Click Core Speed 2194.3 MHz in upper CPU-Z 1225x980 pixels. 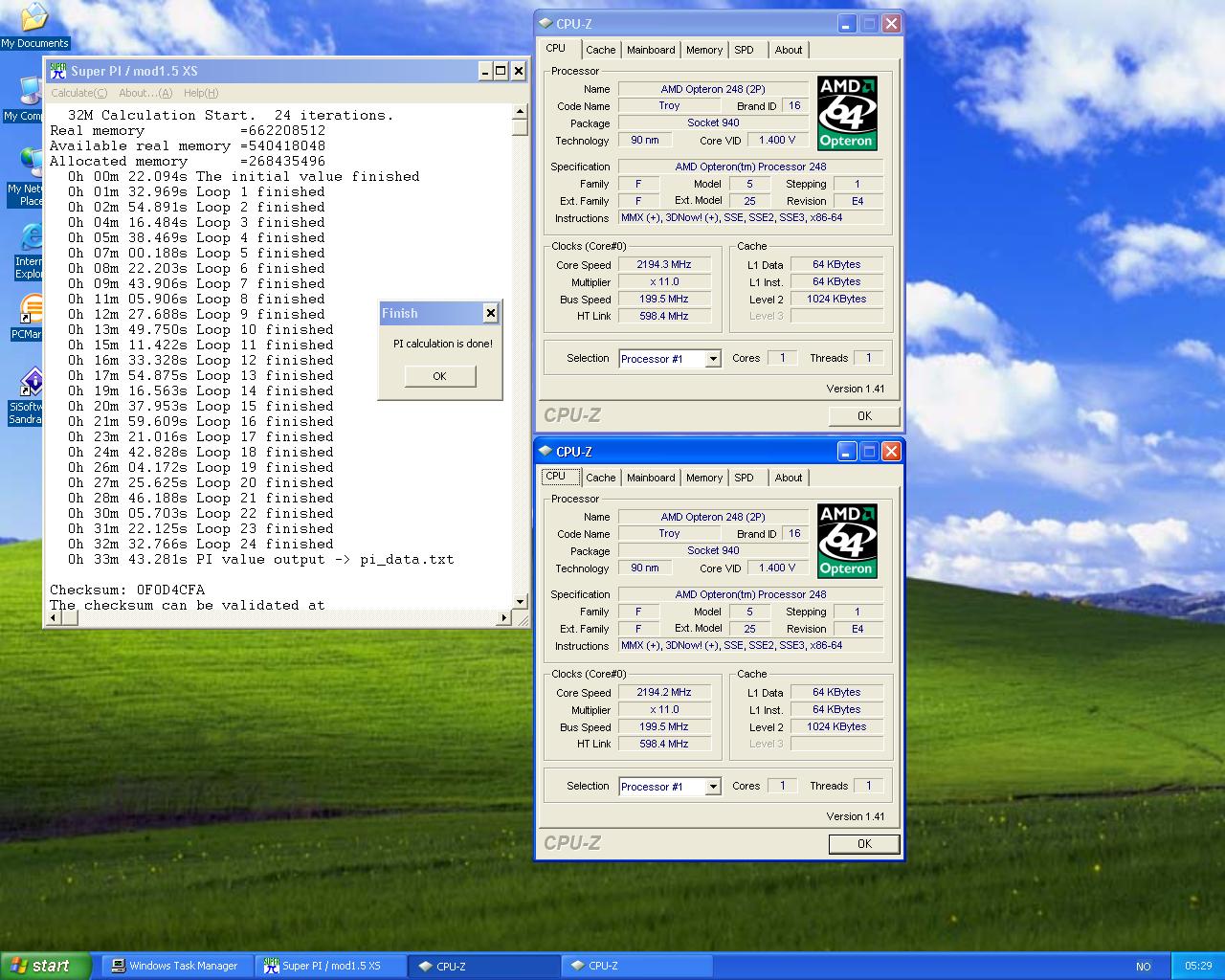[x=664, y=265]
